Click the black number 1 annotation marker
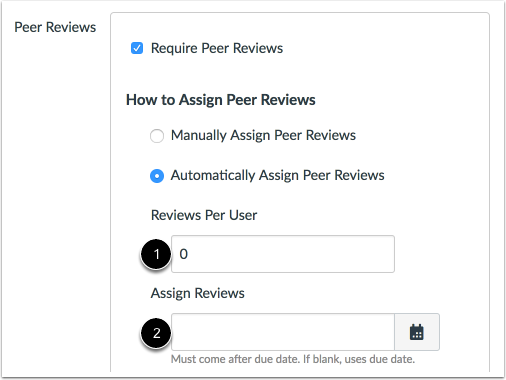Image resolution: width=506 pixels, height=380 pixels. point(156,254)
